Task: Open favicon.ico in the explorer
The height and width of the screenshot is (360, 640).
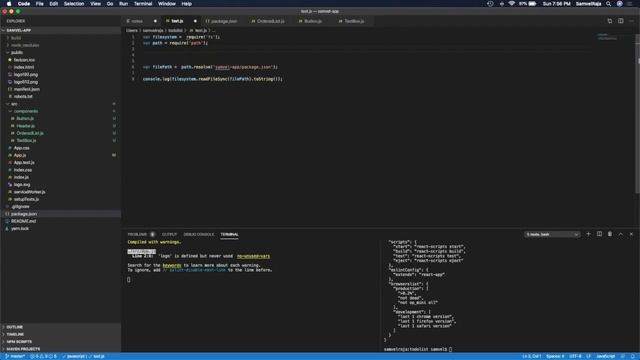Action: [60, 60]
